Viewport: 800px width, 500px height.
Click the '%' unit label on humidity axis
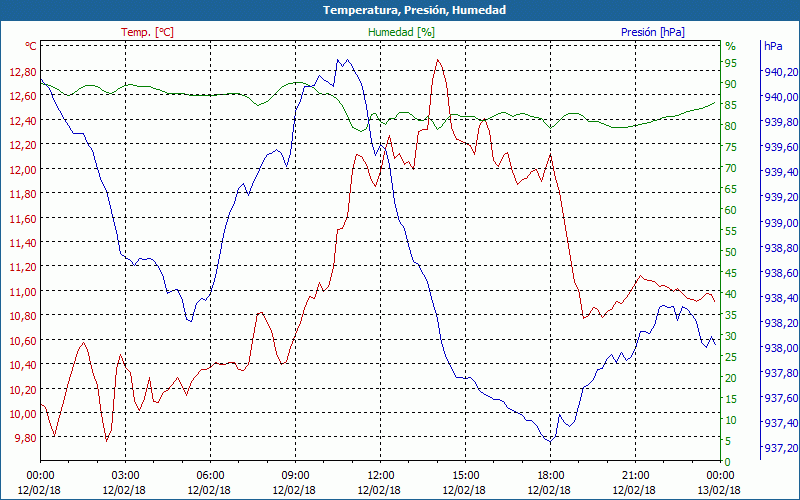(731, 46)
